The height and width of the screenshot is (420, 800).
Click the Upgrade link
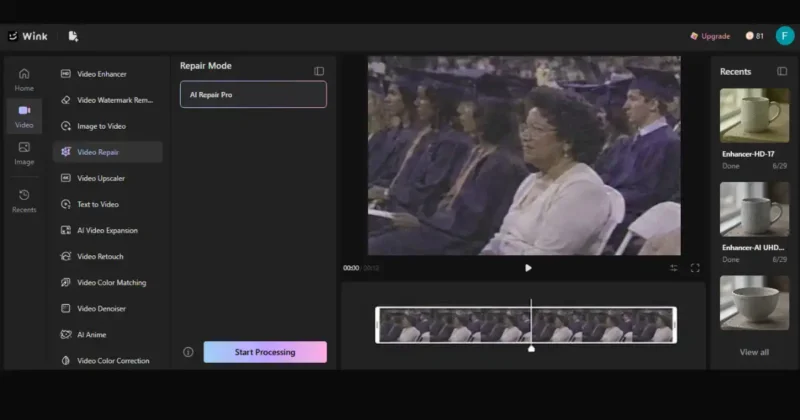tap(710, 36)
